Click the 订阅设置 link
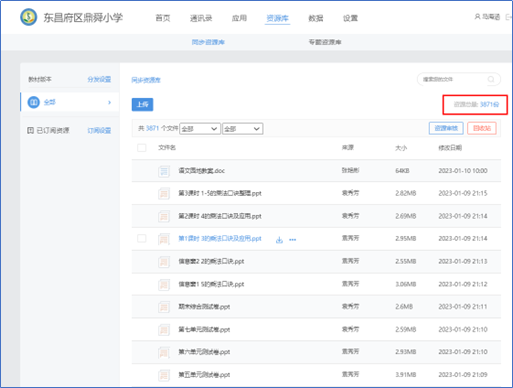The height and width of the screenshot is (388, 513). [99, 130]
